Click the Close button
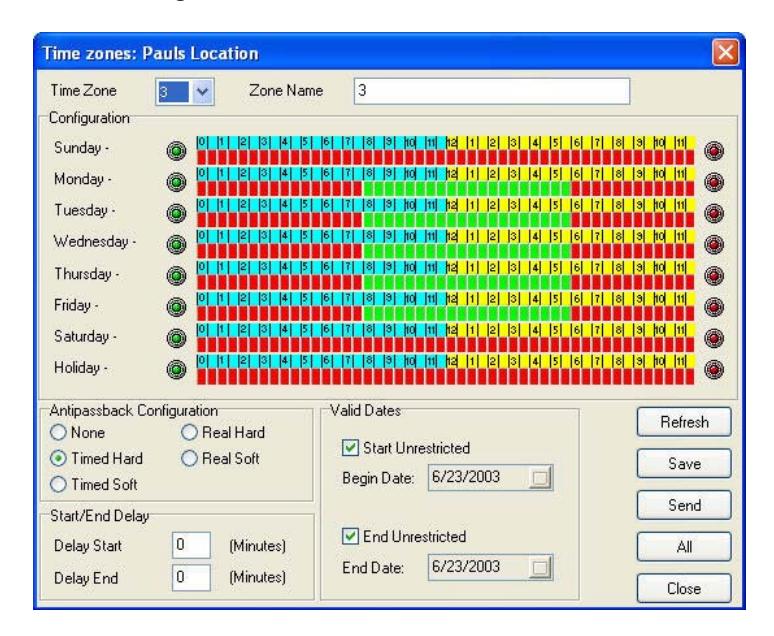774x636 pixels. (x=684, y=588)
